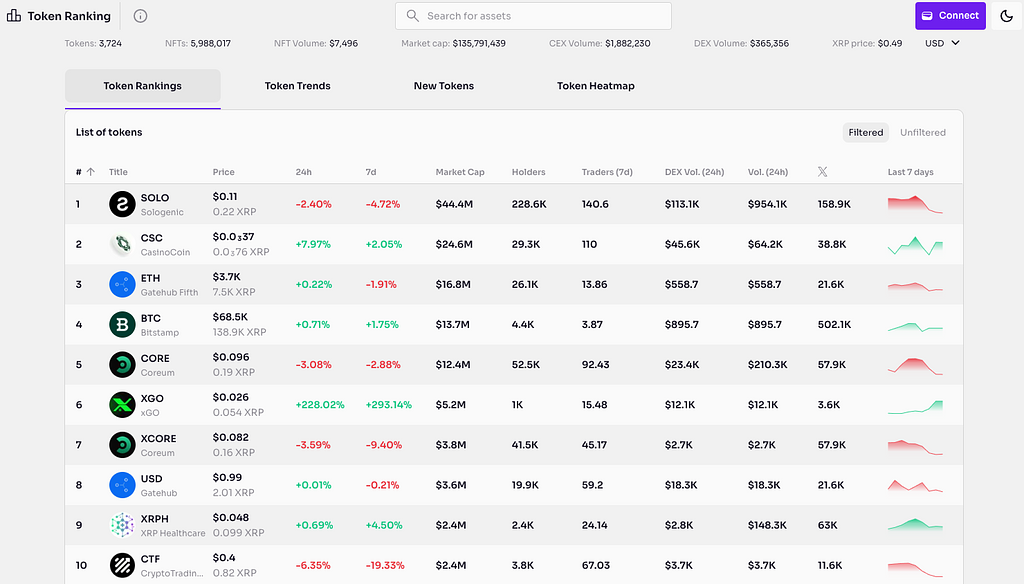Click the XRP Healthcare token icon

[x=122, y=525]
